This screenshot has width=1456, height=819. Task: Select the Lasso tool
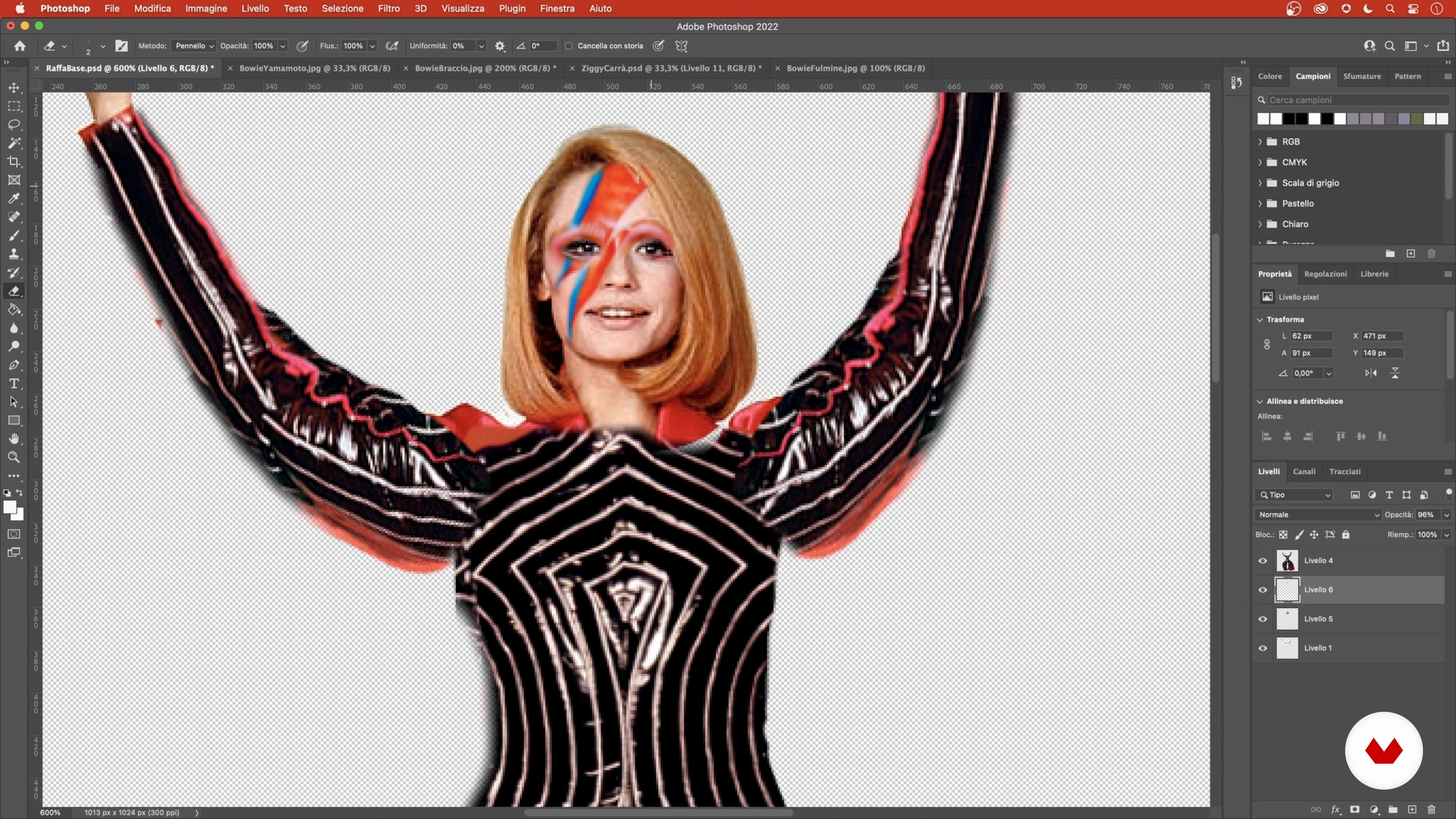pos(14,124)
